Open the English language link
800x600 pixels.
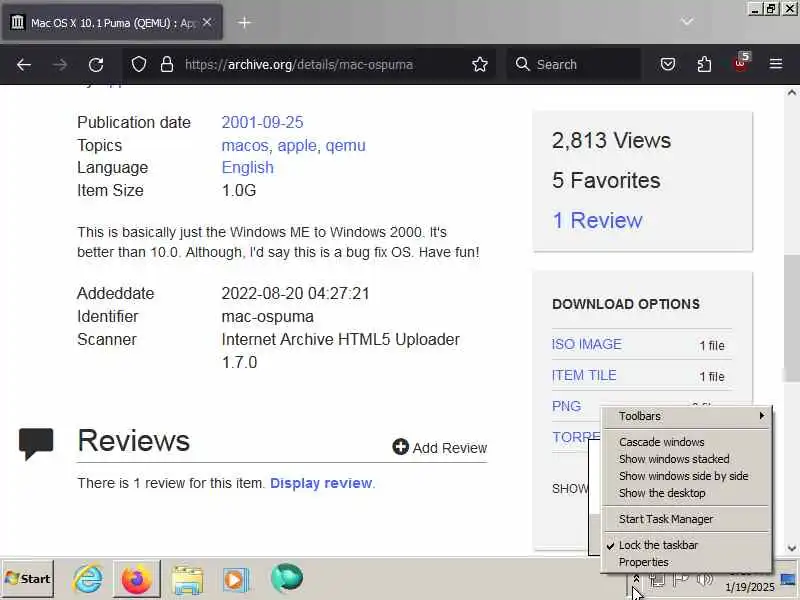click(x=247, y=168)
